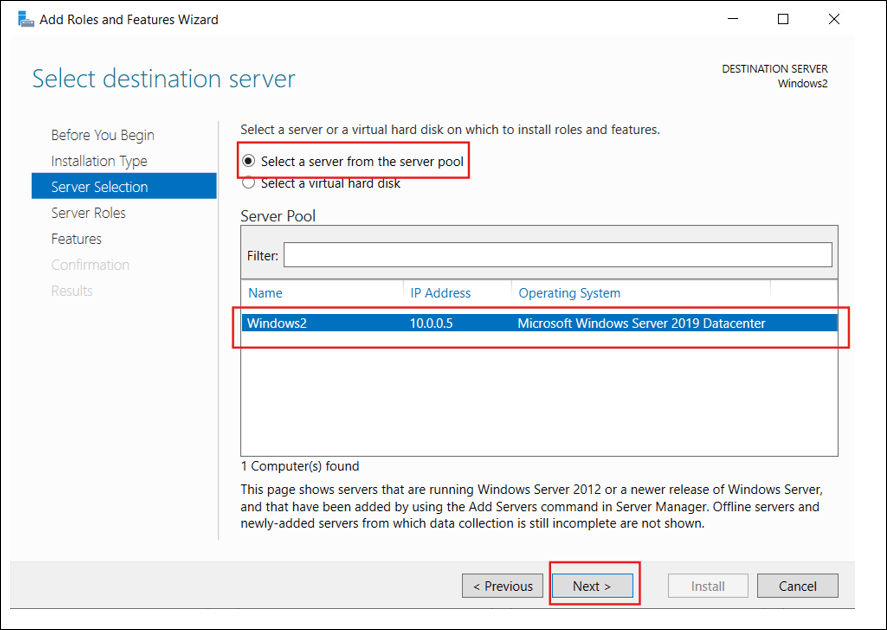Minimize the wizard window

pos(733,19)
